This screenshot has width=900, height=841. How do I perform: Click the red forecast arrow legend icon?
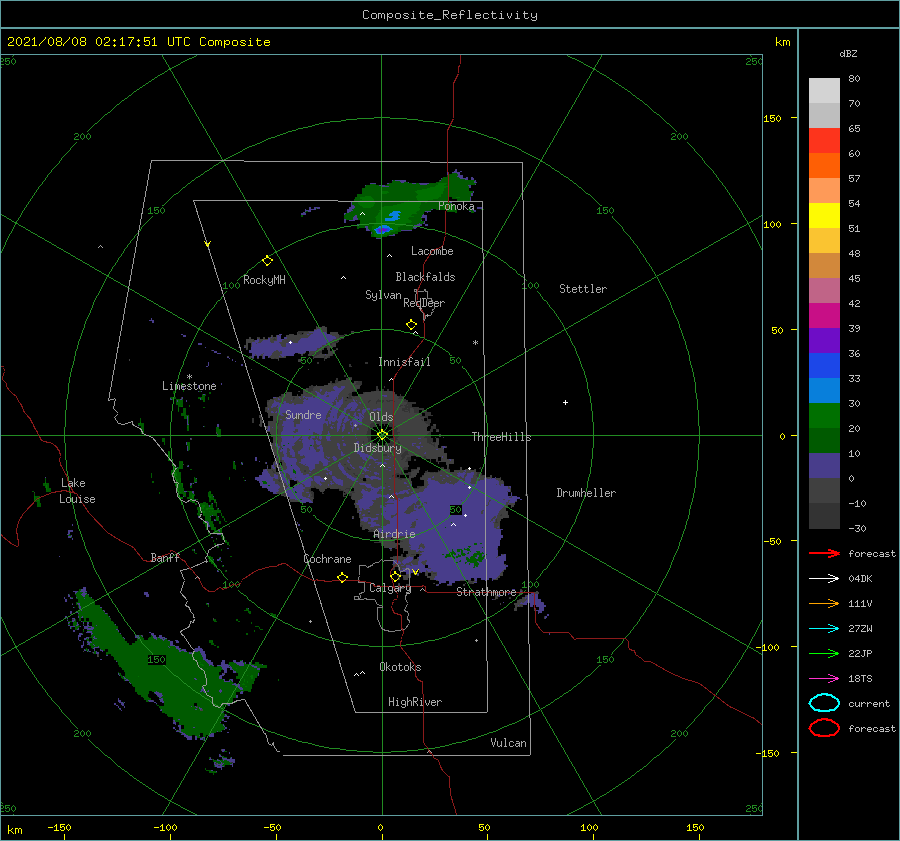pyautogui.click(x=824, y=553)
